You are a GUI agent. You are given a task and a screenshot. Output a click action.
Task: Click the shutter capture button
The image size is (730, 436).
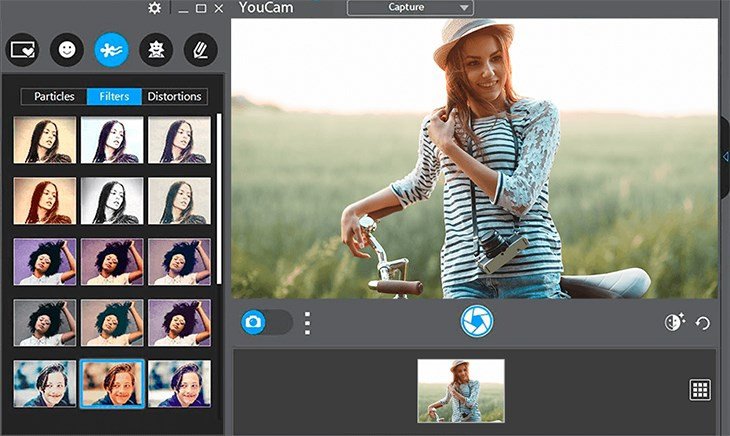point(477,322)
